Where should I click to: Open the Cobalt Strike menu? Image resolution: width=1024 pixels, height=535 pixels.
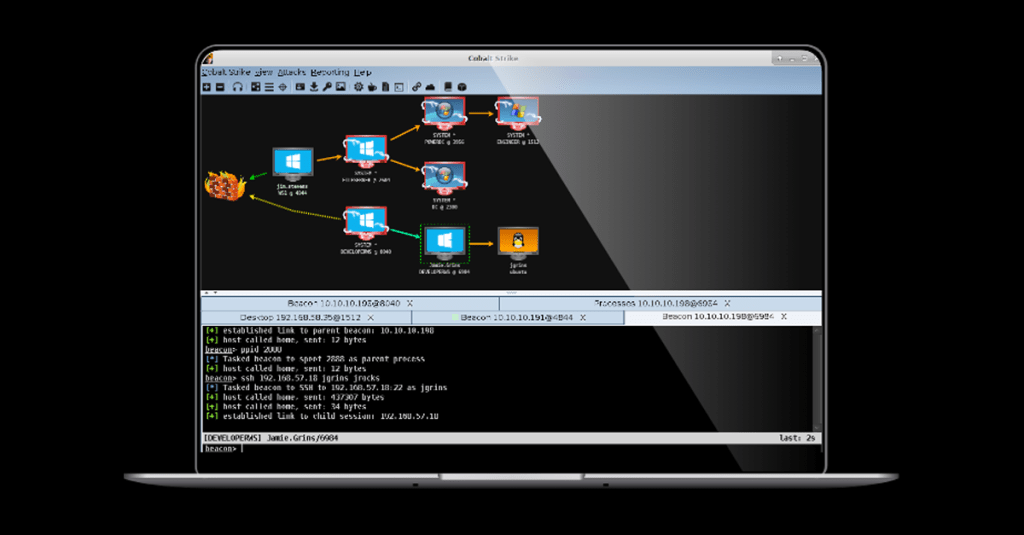coord(226,72)
